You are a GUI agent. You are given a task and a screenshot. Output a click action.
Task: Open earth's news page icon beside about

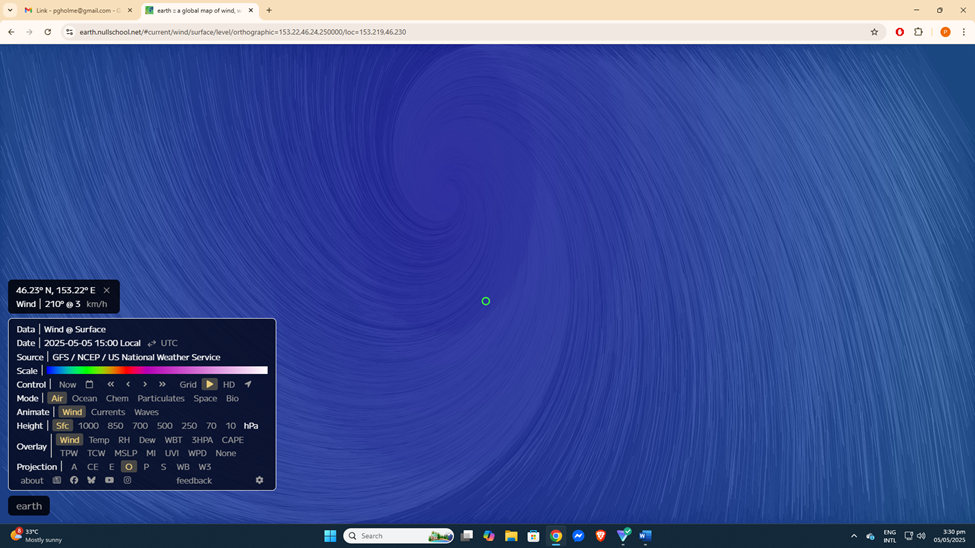tap(57, 480)
